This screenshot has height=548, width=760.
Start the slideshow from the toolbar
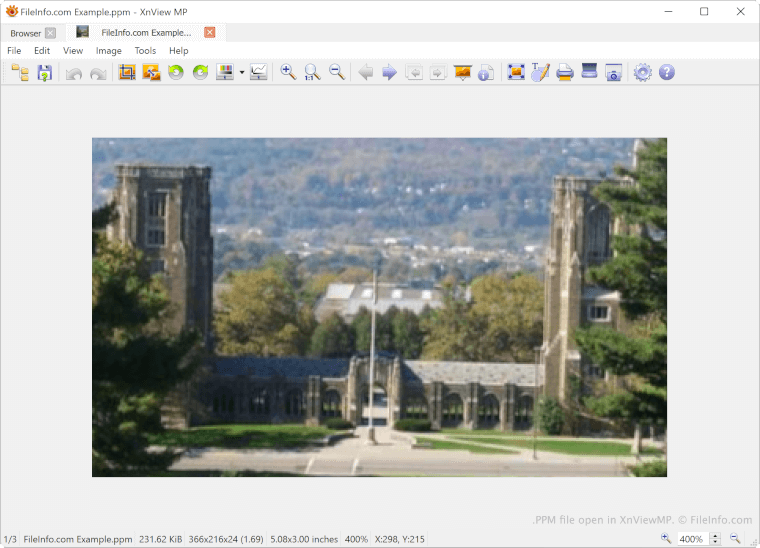pos(462,72)
